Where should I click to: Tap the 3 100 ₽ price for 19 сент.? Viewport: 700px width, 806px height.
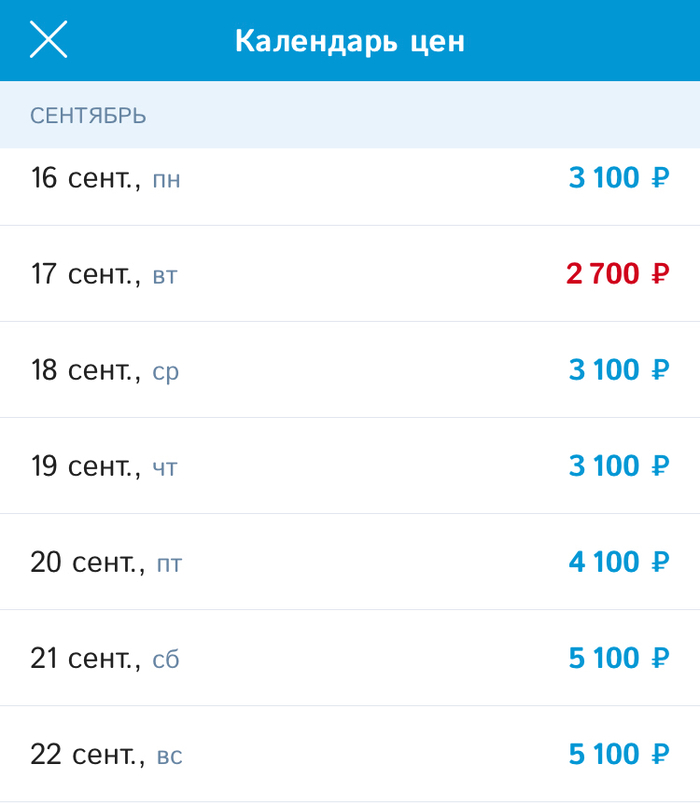(x=618, y=467)
